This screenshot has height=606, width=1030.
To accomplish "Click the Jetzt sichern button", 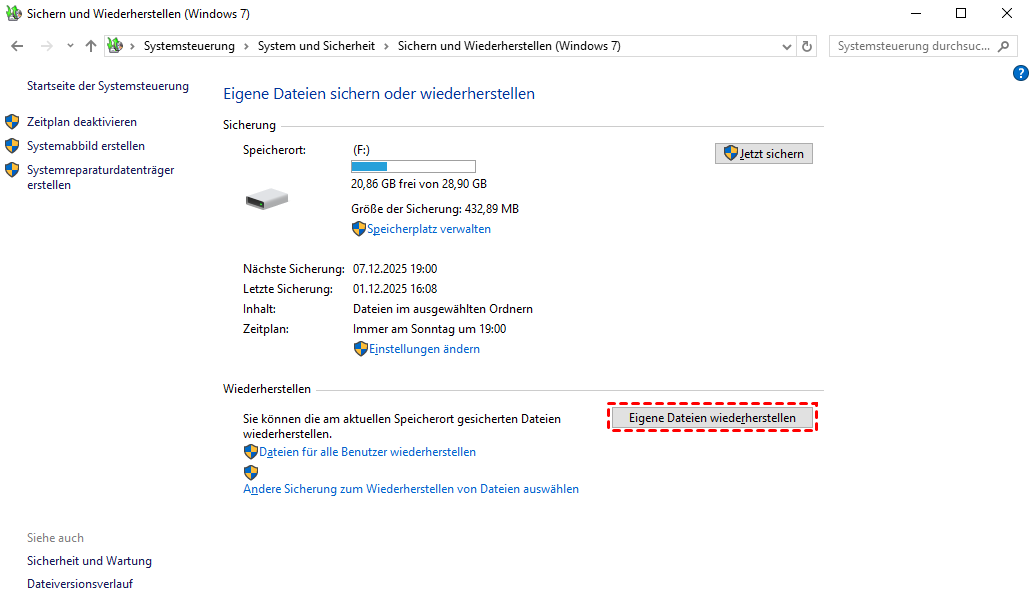I will coord(764,153).
